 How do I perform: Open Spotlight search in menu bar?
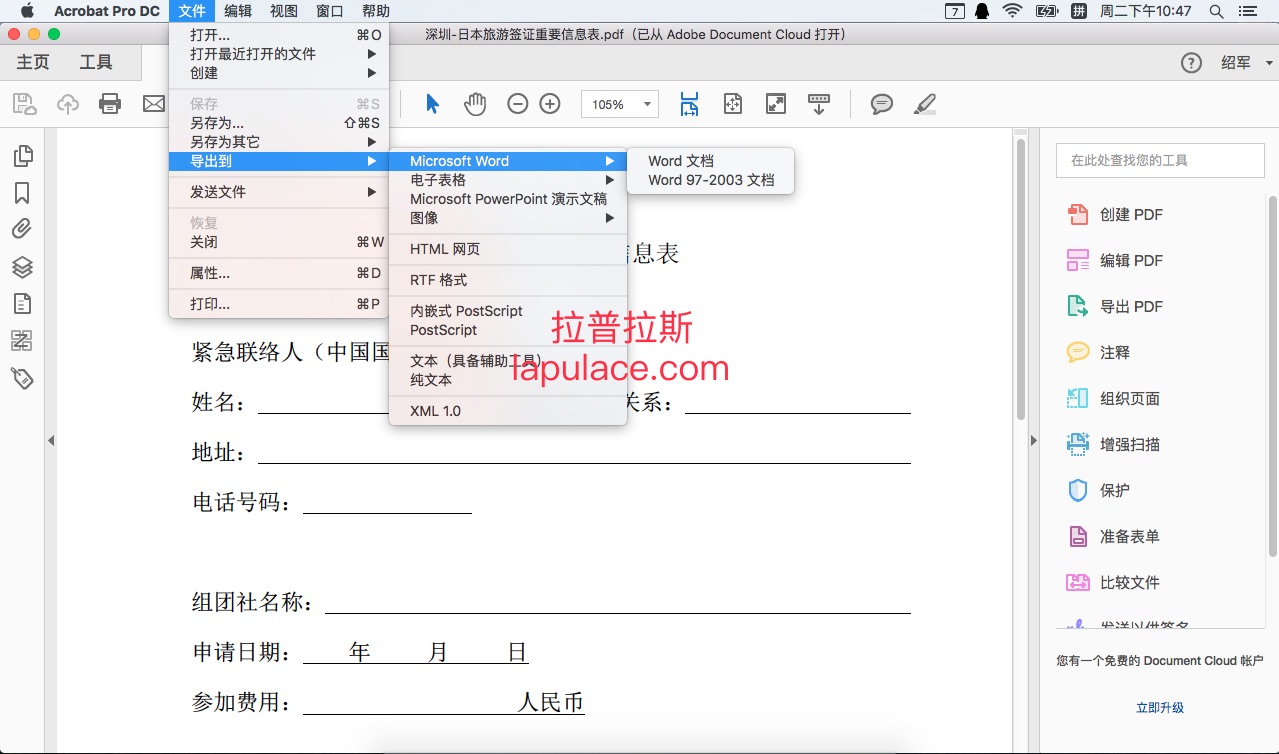[1216, 11]
